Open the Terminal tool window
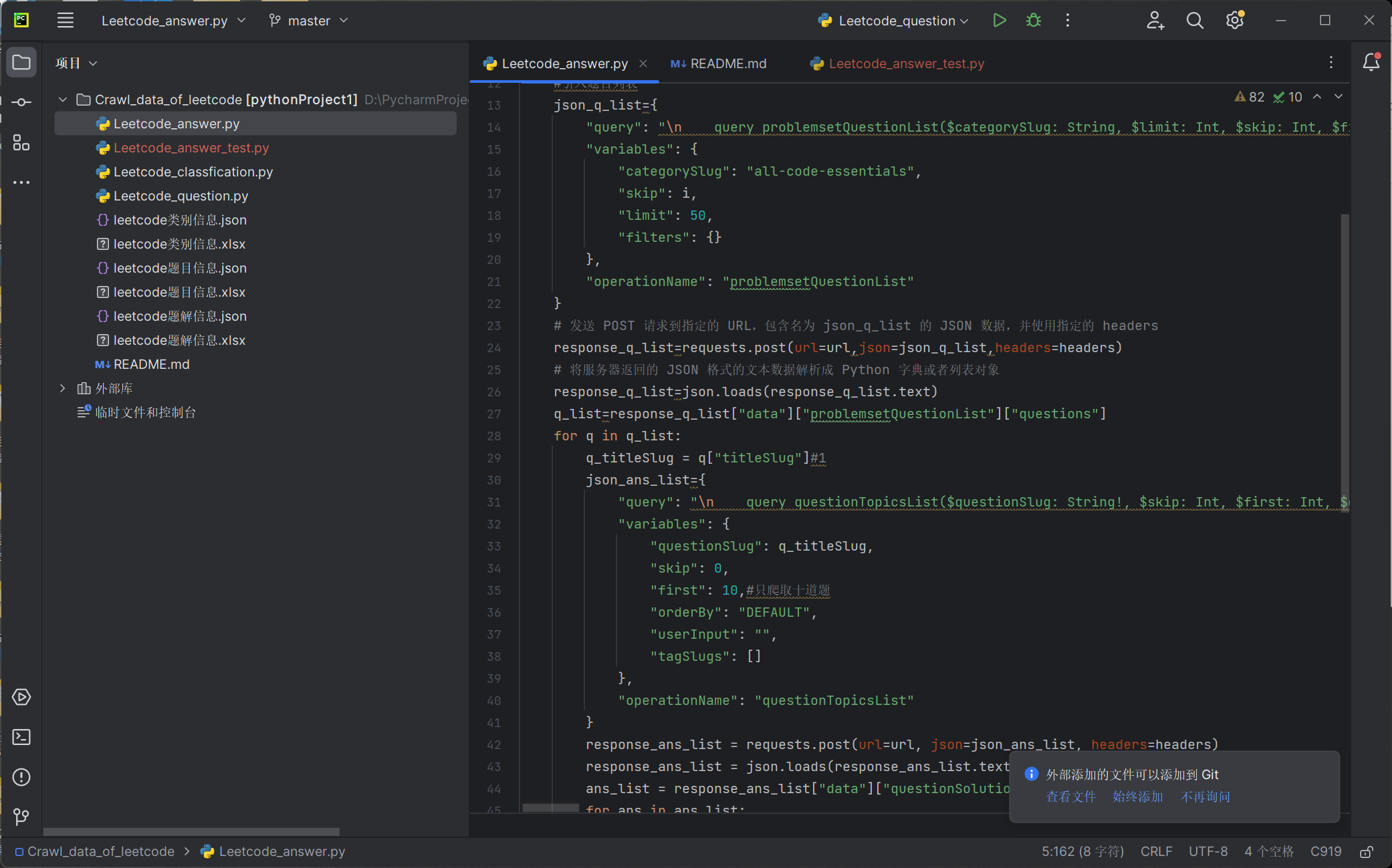1392x868 pixels. tap(21, 737)
